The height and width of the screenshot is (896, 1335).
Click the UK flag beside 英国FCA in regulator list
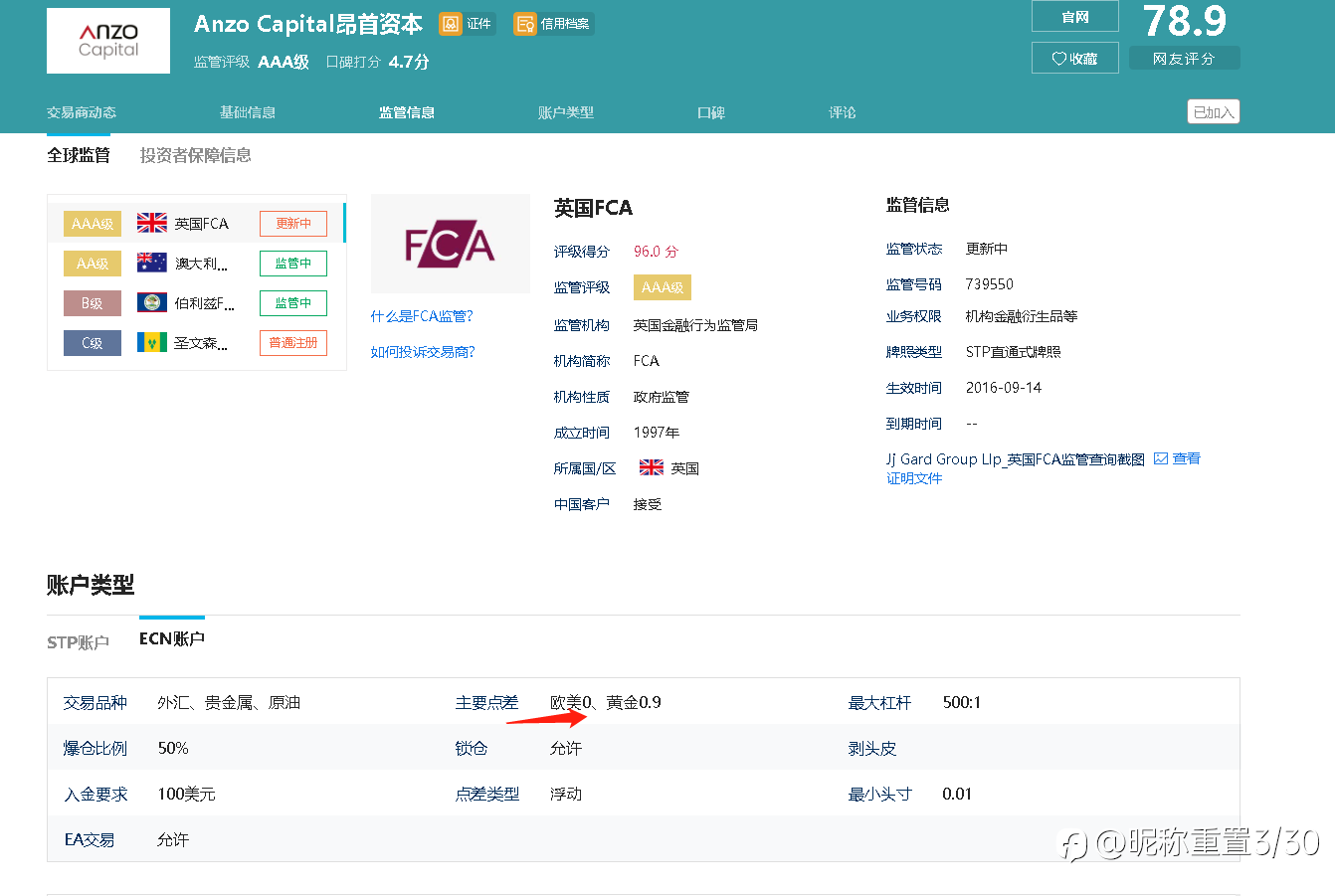152,223
